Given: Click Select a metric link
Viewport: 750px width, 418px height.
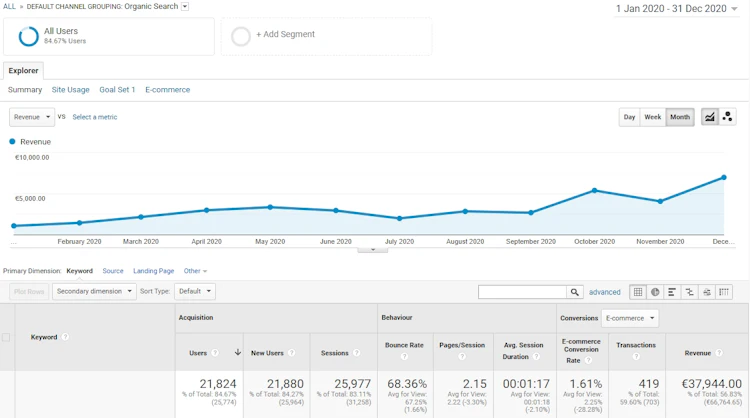Looking at the screenshot, I should [95, 117].
